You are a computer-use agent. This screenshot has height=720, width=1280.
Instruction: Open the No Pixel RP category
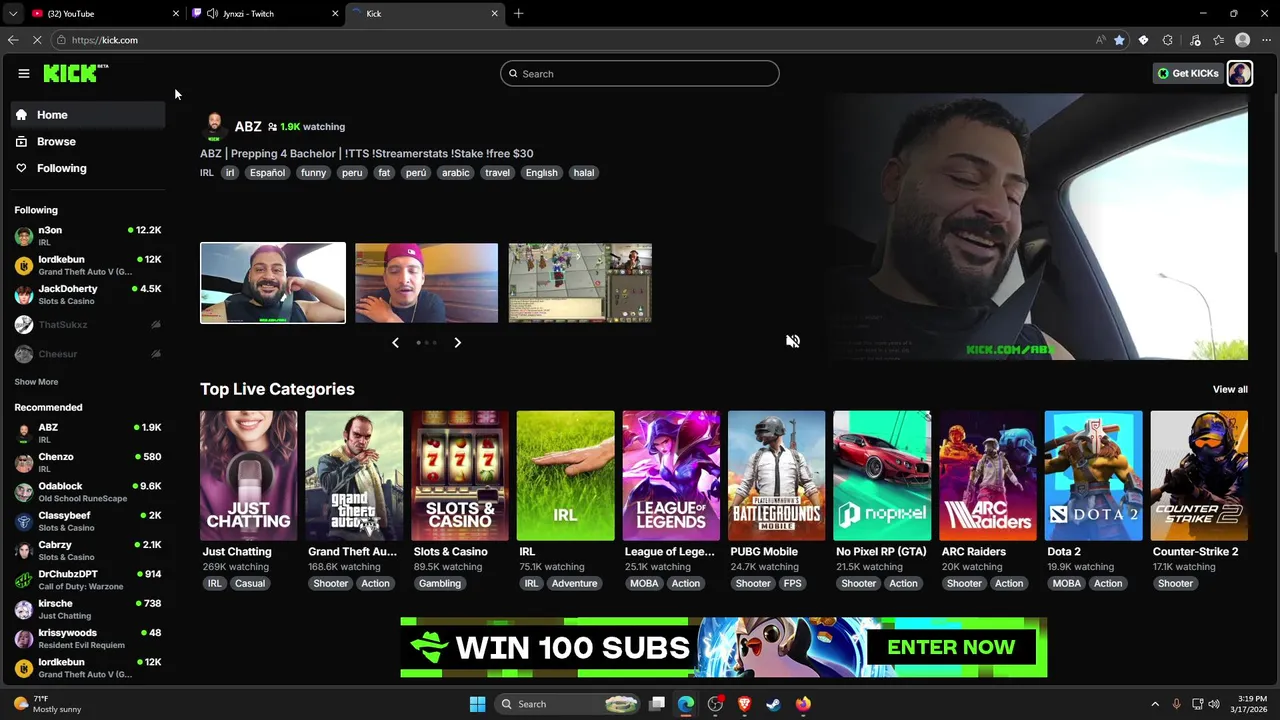(882, 476)
